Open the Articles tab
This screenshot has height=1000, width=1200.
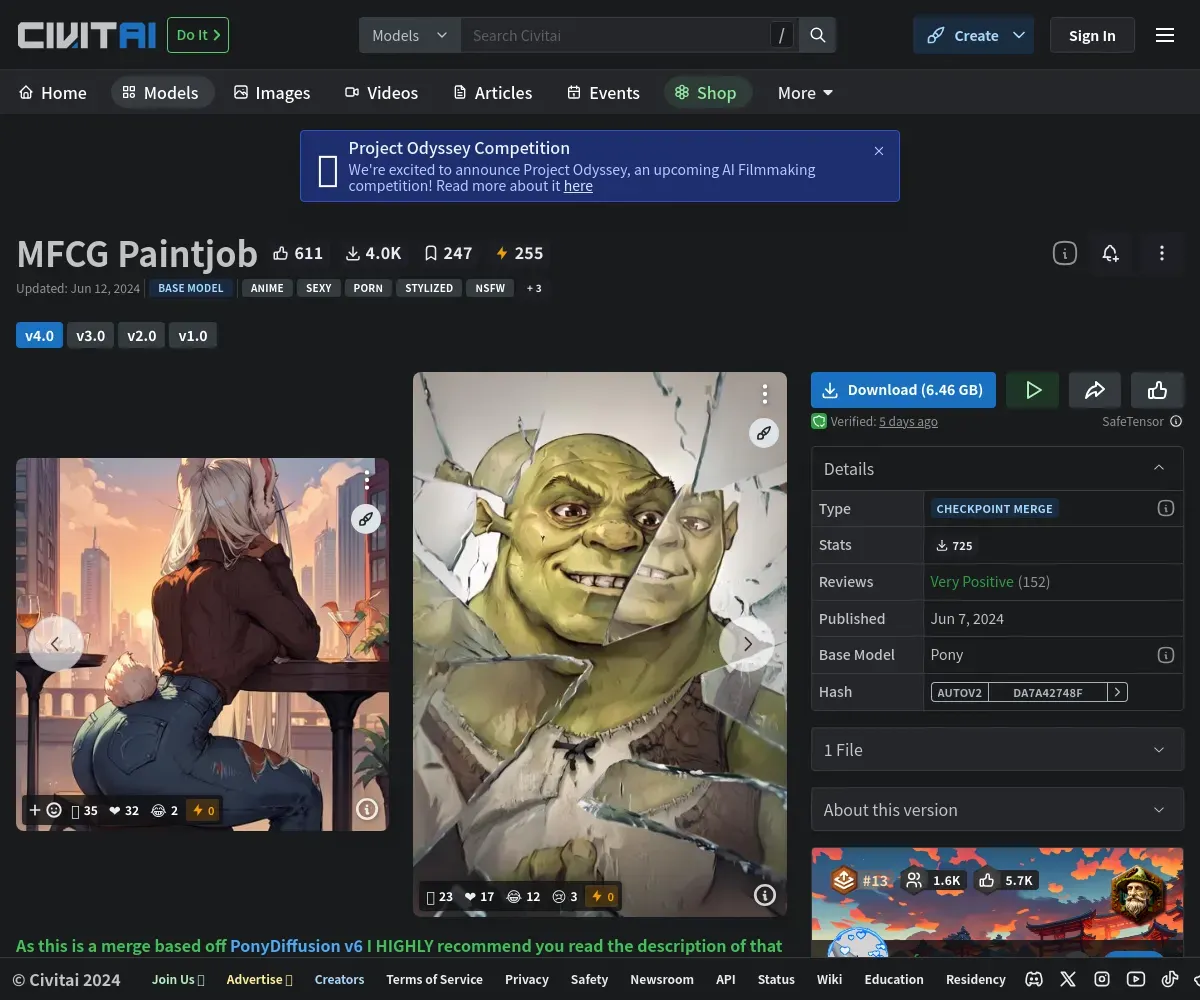pyautogui.click(x=492, y=93)
